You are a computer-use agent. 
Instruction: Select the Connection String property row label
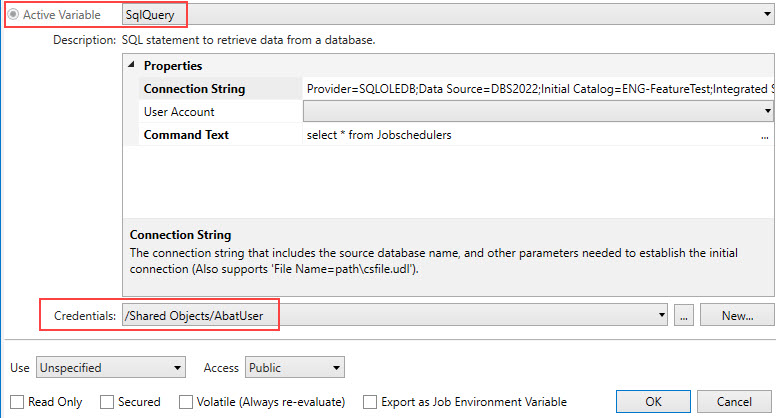[194, 89]
